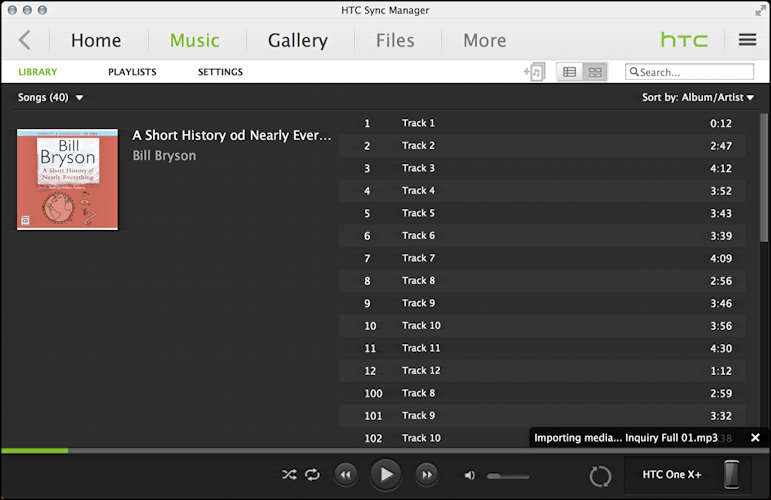Screen dimensions: 771x500
Task: Click the sync circular arrows icon
Action: click(600, 476)
